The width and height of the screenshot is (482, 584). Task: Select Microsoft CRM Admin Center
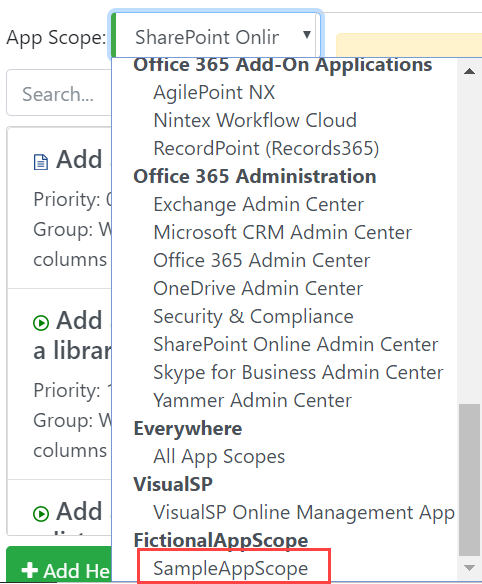tap(283, 232)
